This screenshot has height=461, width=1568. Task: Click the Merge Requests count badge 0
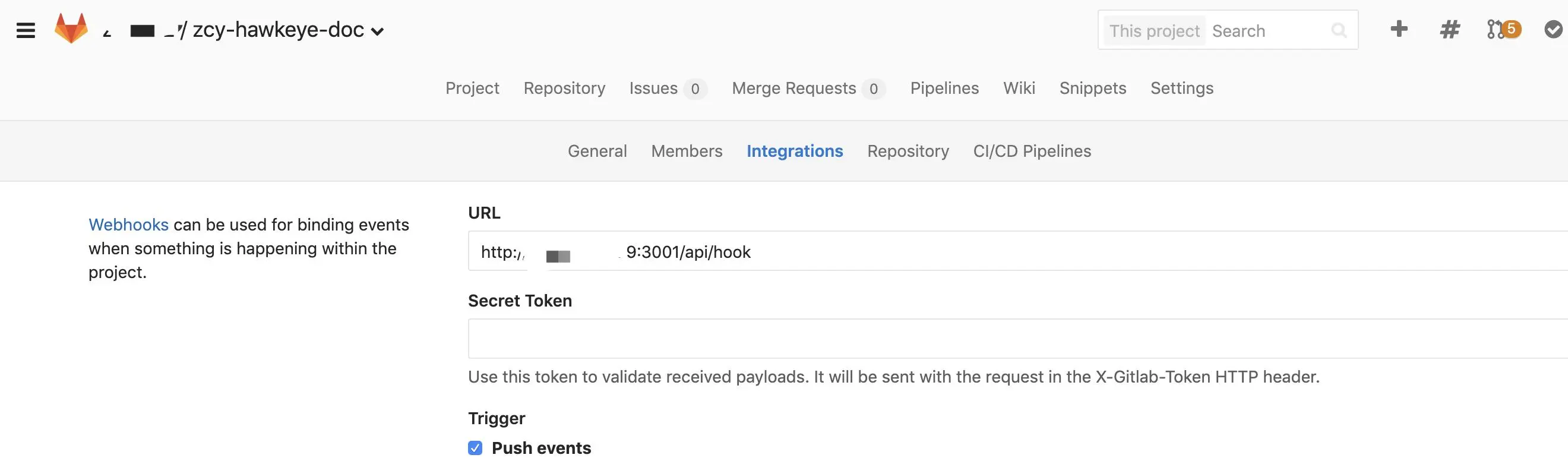(874, 89)
